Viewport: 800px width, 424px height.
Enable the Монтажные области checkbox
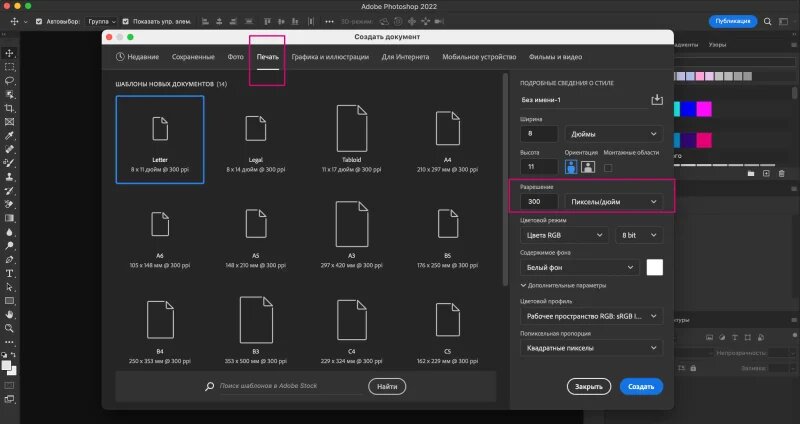[x=608, y=167]
